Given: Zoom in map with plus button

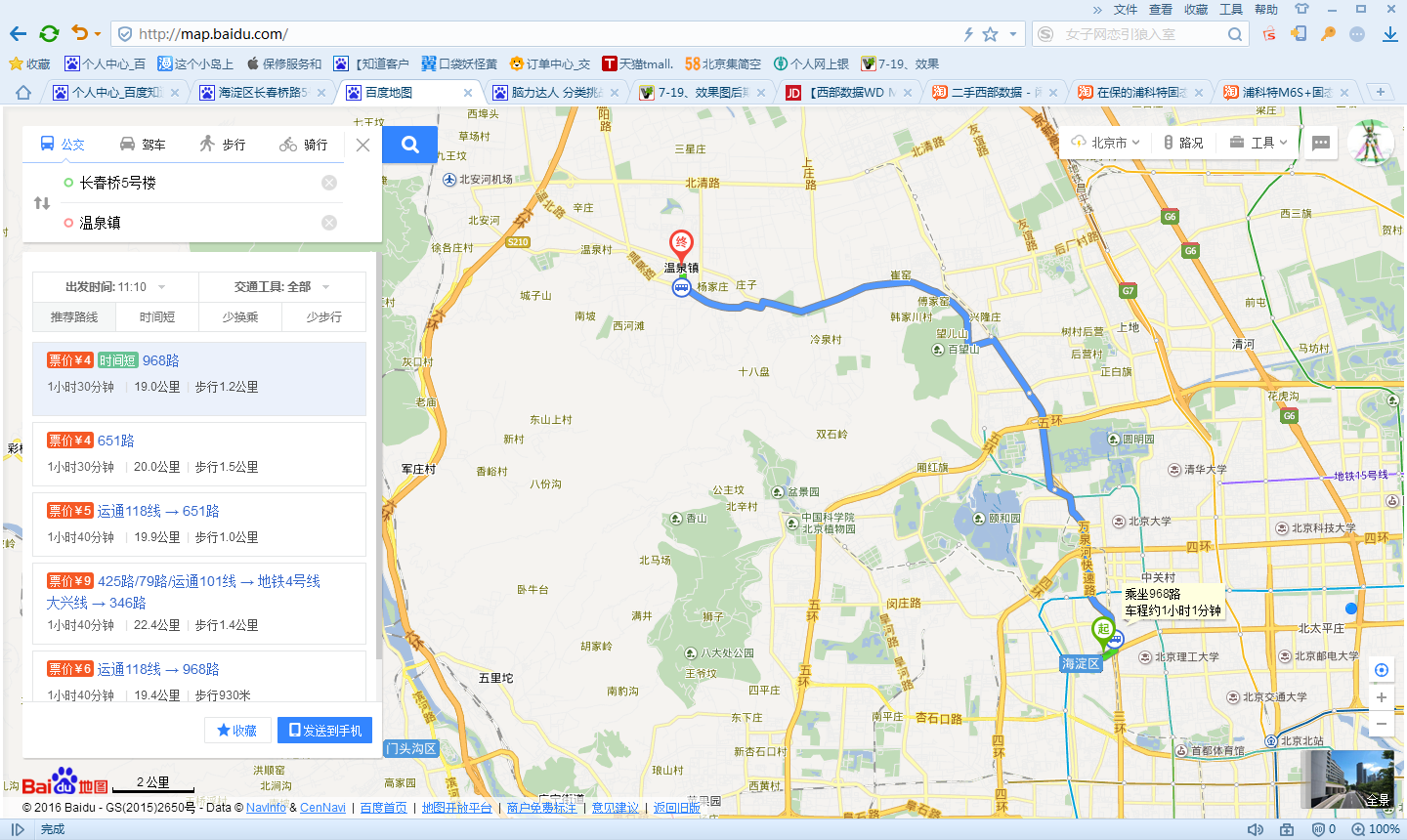Looking at the screenshot, I should click(1381, 697).
